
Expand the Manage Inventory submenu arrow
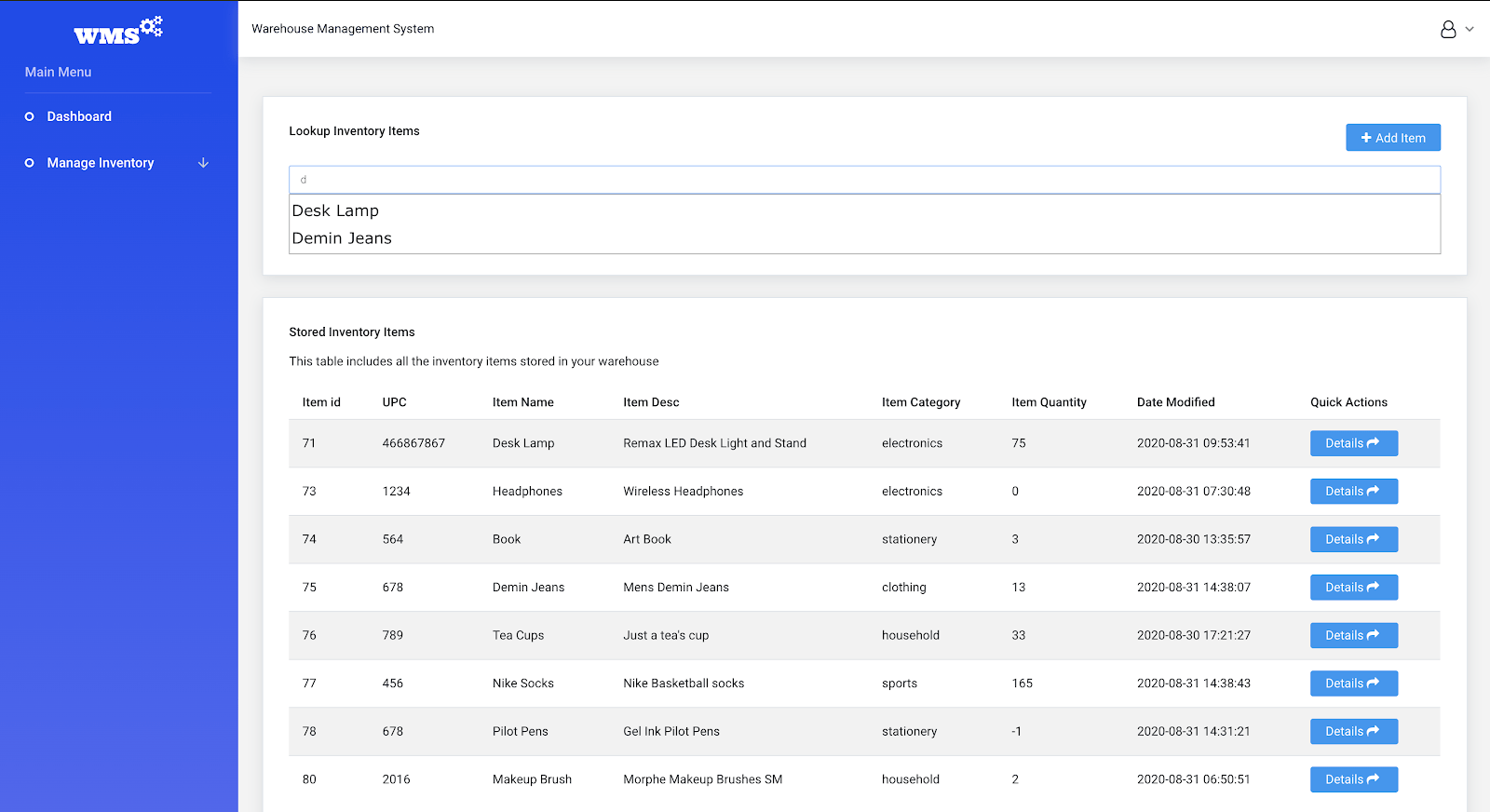tap(203, 163)
